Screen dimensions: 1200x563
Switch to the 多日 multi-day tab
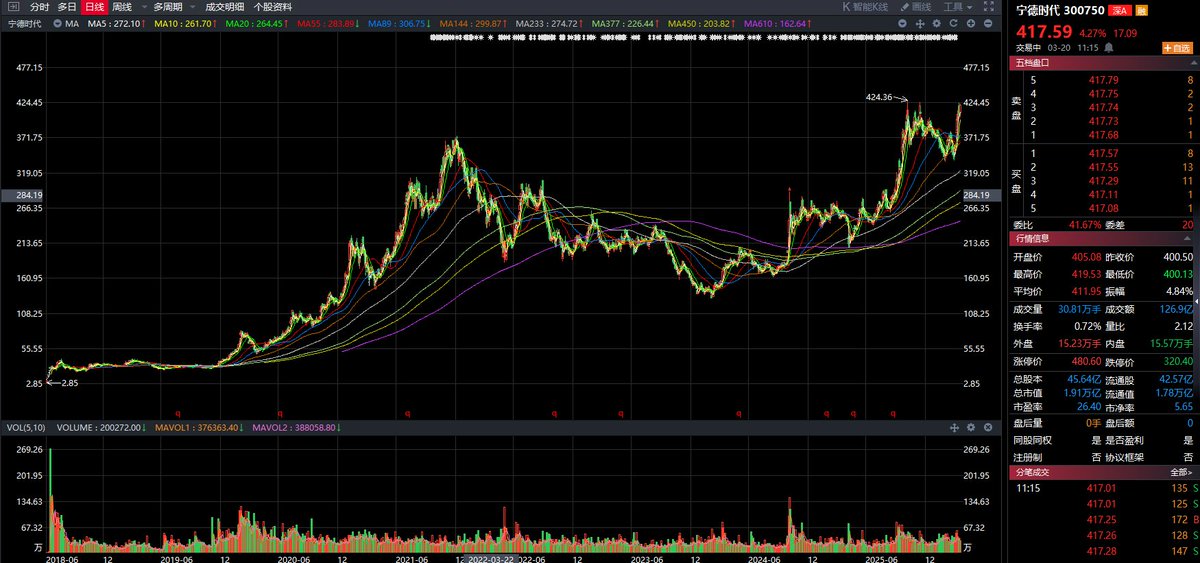coord(67,6)
